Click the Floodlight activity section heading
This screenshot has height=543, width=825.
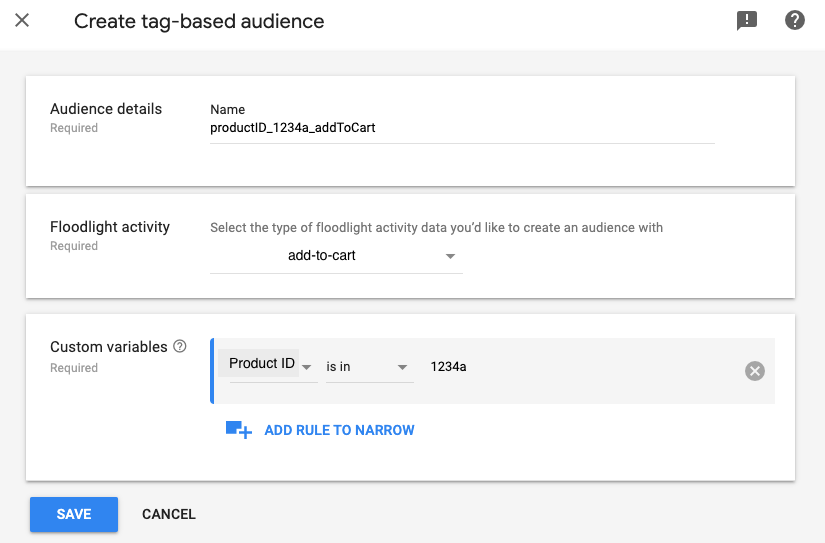(x=110, y=227)
